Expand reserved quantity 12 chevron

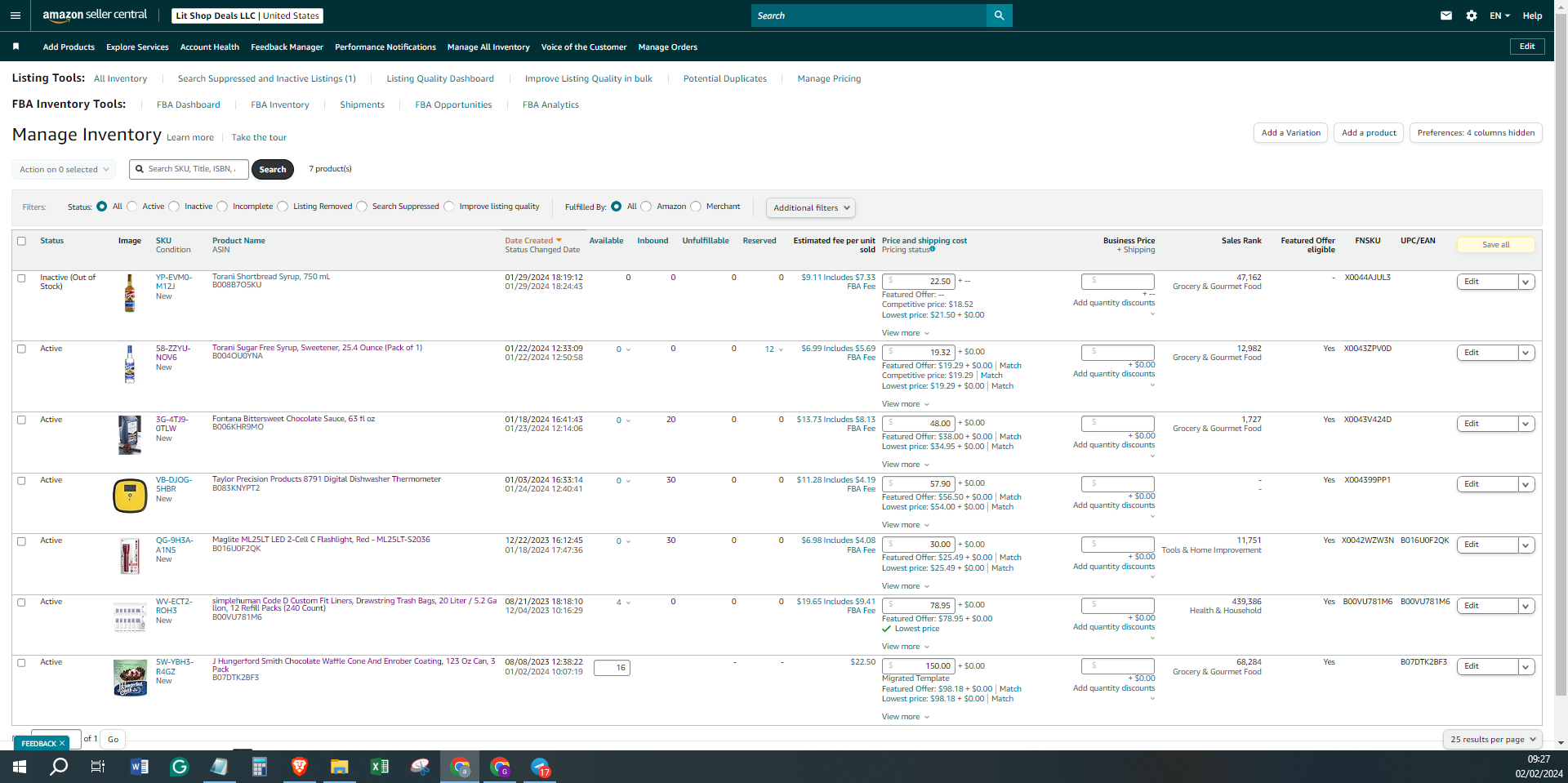click(x=781, y=349)
